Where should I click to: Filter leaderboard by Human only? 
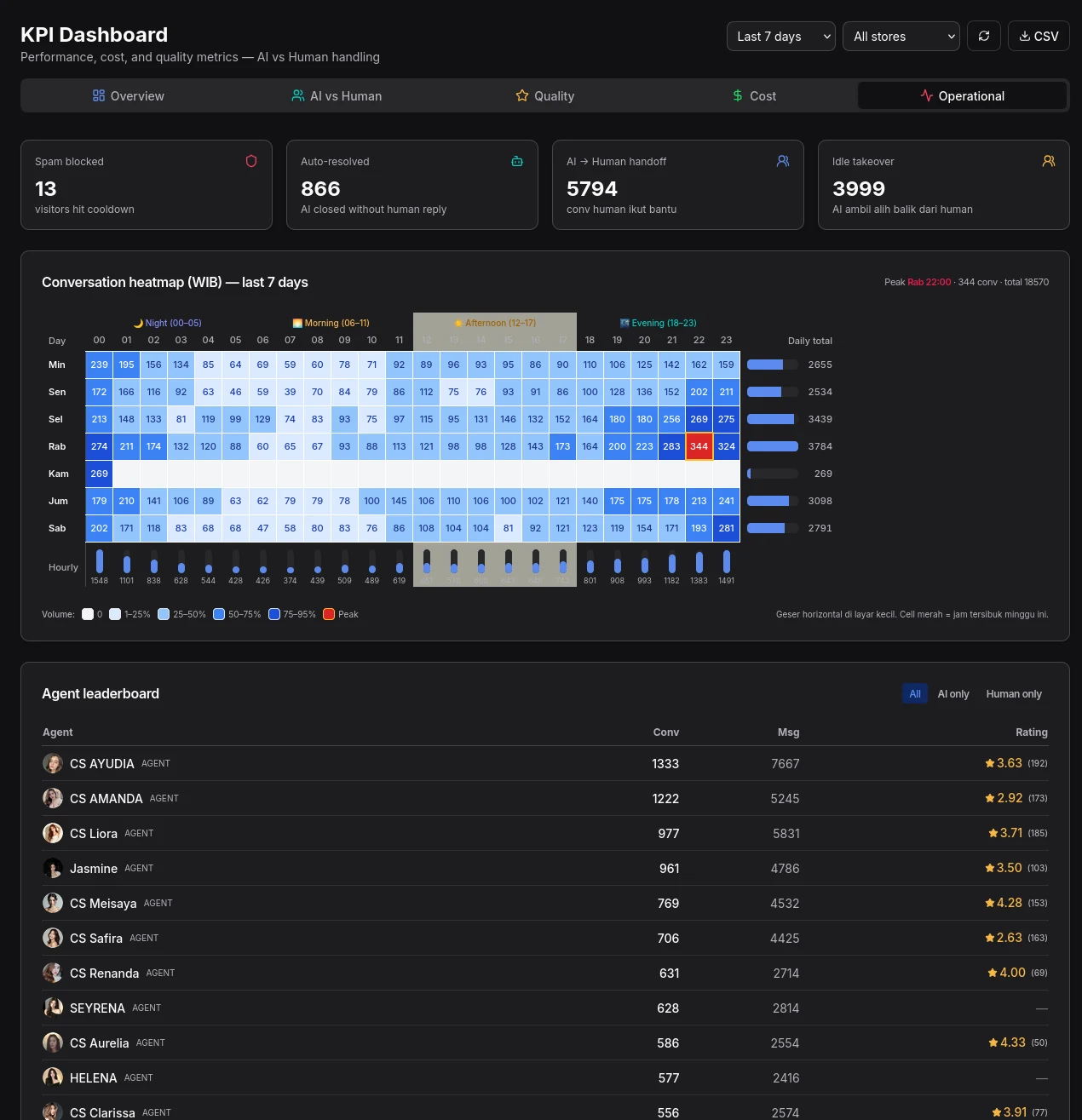1014,693
